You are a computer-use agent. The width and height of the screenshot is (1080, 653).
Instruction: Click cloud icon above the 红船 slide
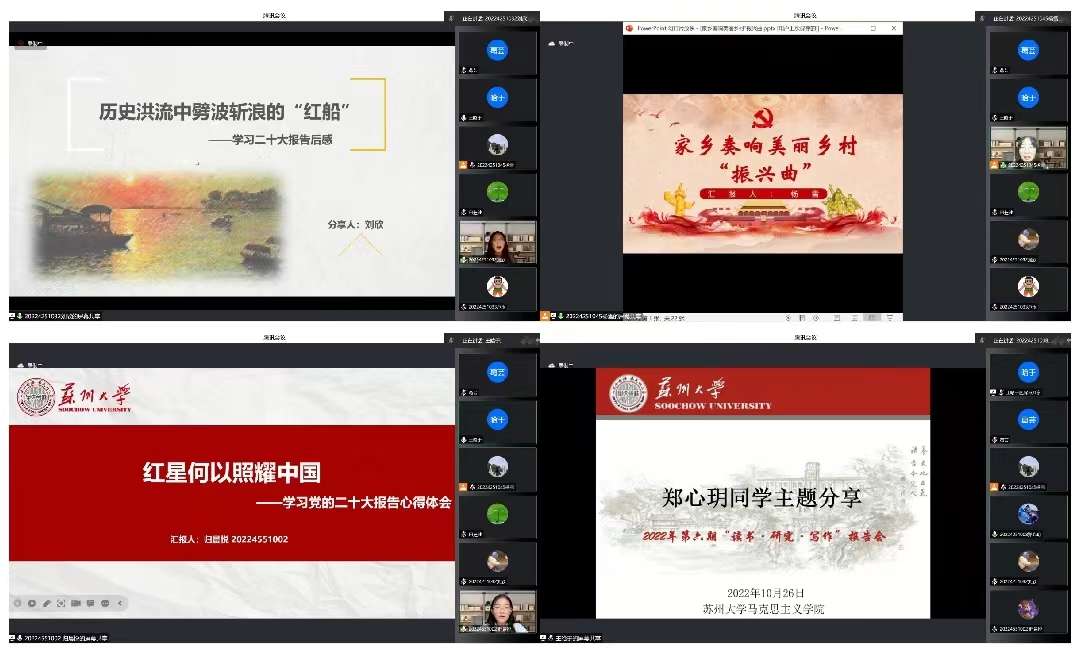(19, 42)
